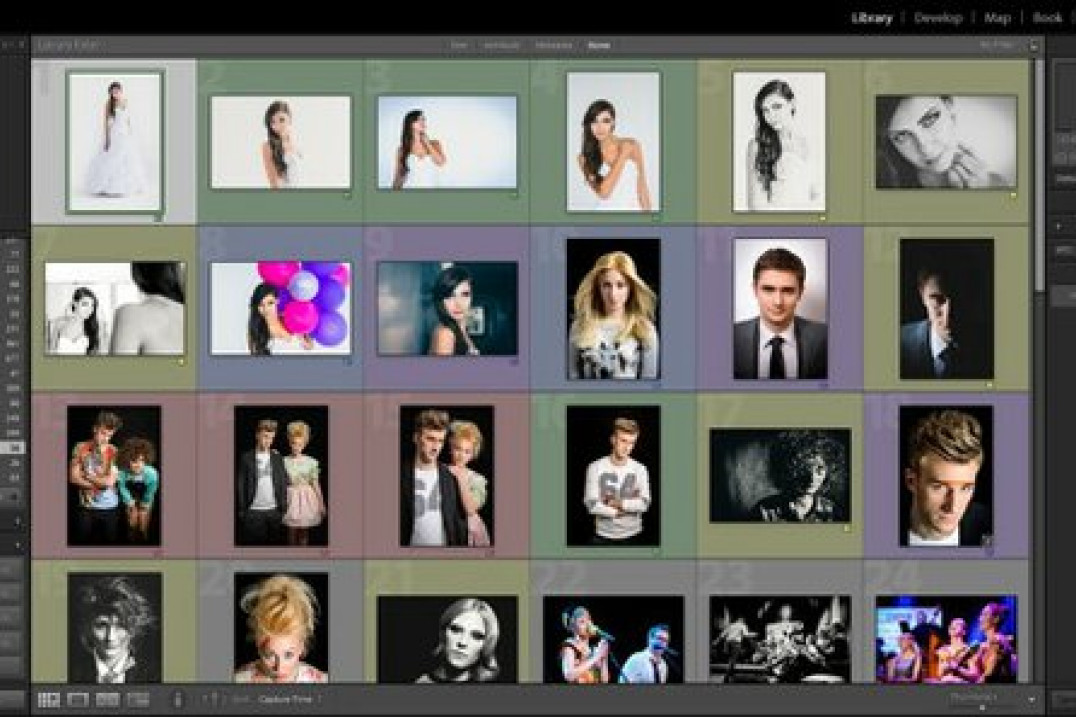This screenshot has height=717, width=1076.
Task: Click None to clear the Library Filter
Action: [601, 46]
